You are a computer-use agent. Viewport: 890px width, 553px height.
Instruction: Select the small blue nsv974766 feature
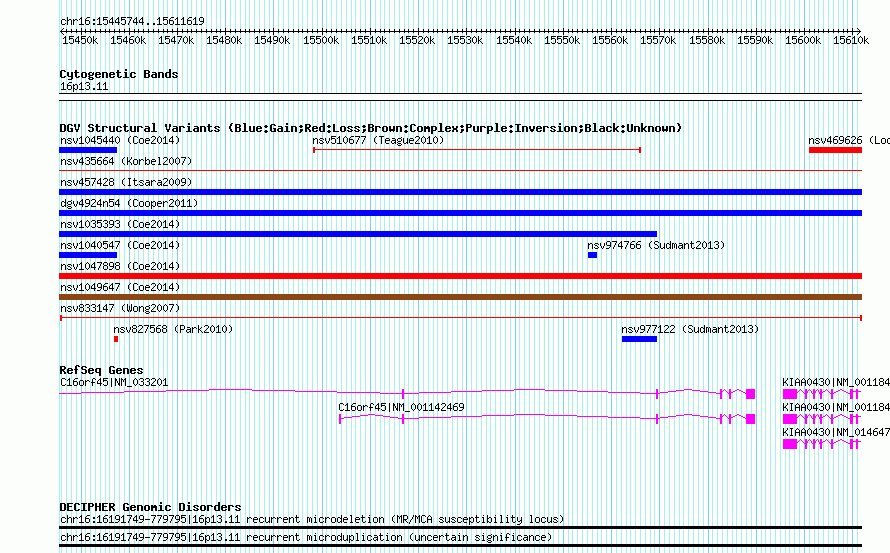tap(593, 255)
